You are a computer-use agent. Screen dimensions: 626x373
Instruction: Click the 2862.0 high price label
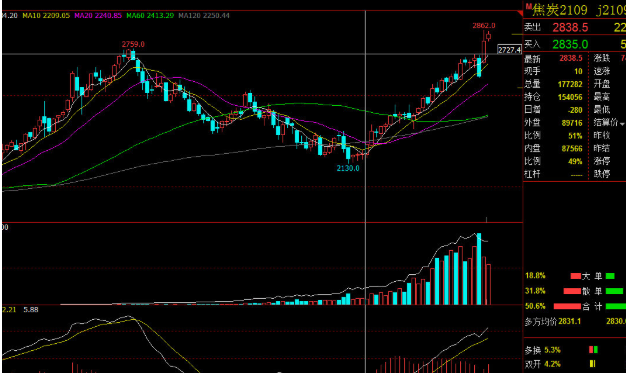484,26
